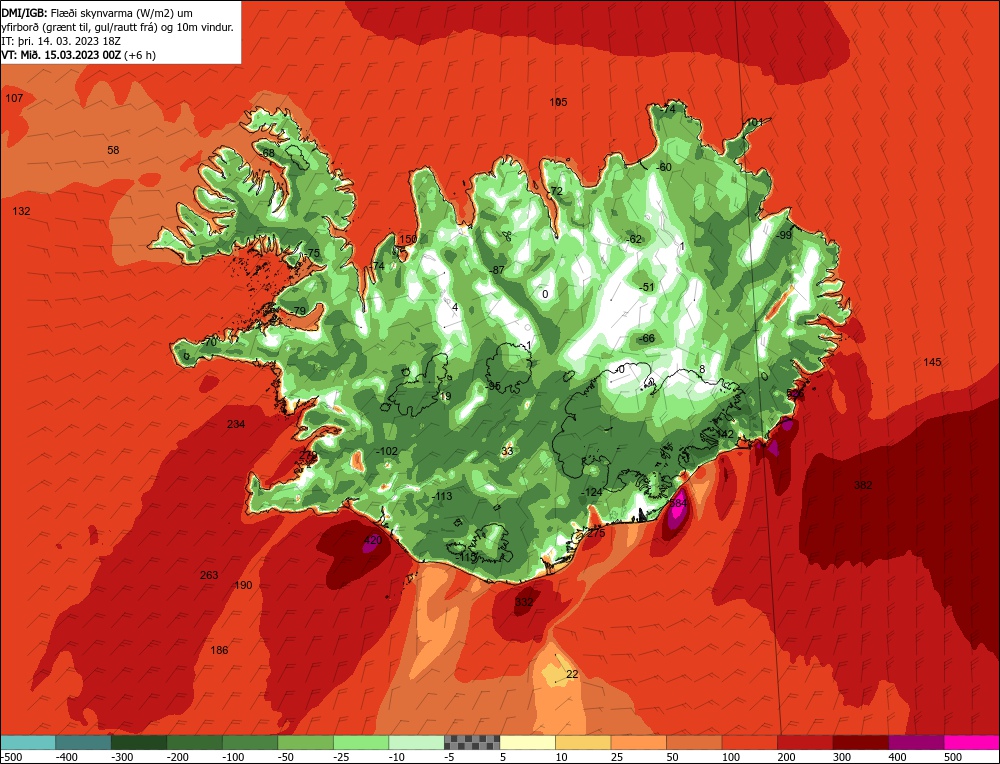Click the 142 value on the southeast coast
Viewport: 1000px width, 764px height.
[725, 434]
